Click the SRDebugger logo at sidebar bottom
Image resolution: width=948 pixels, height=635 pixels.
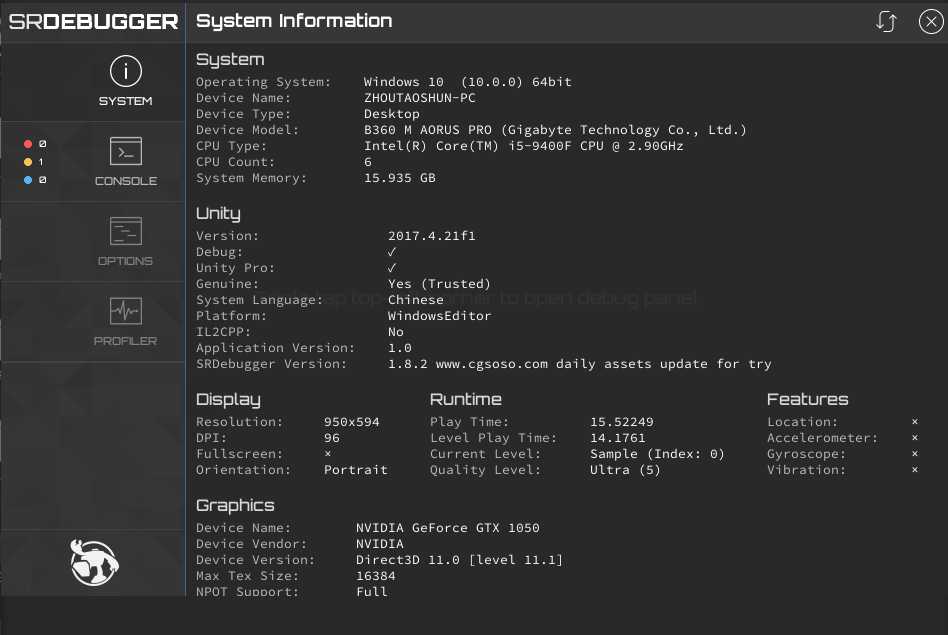point(93,562)
